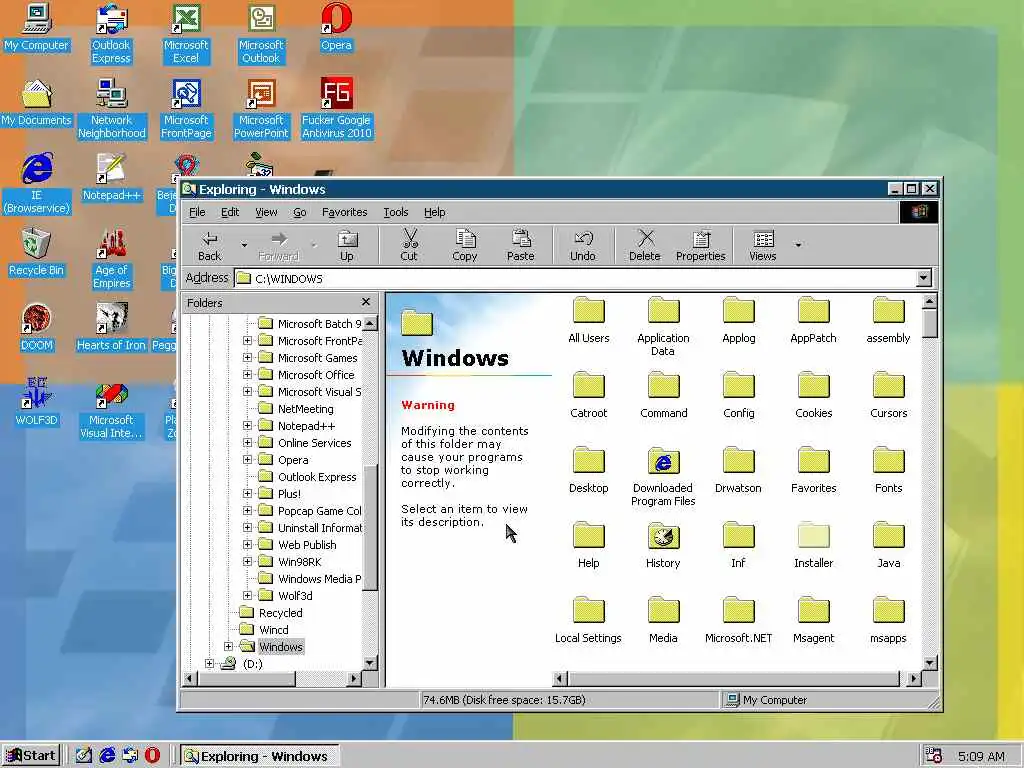
Task: Open the Help menu
Action: coord(434,212)
